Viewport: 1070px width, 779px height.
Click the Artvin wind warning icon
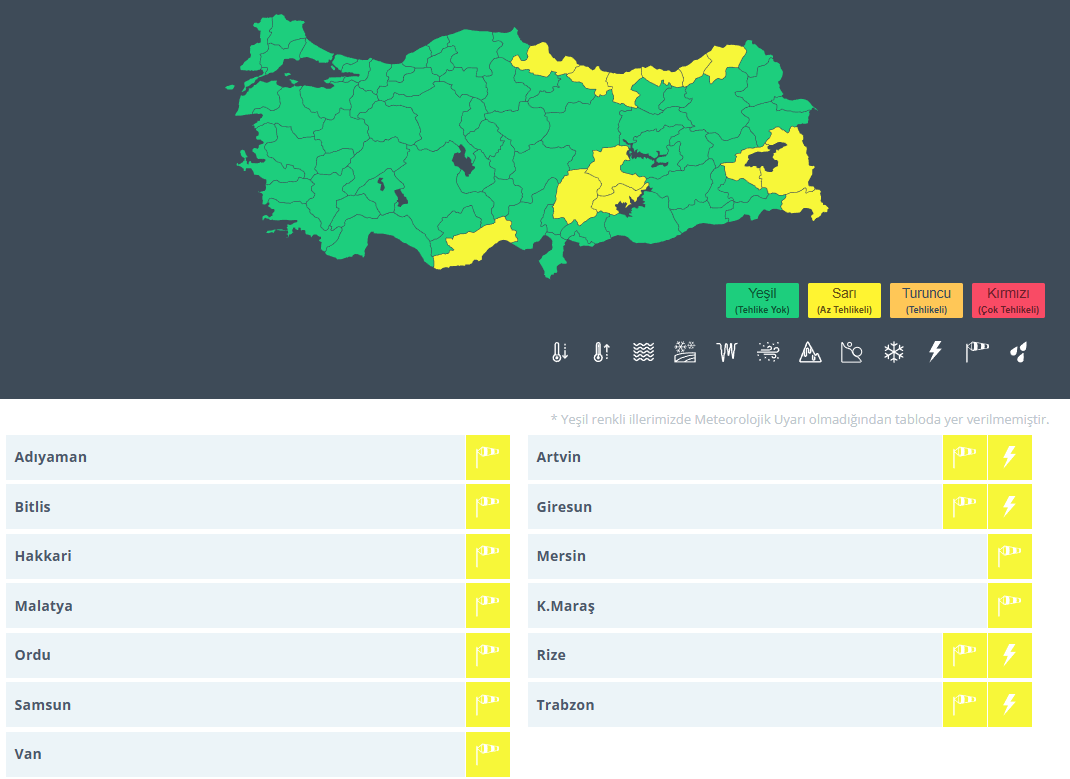pyautogui.click(x=964, y=457)
